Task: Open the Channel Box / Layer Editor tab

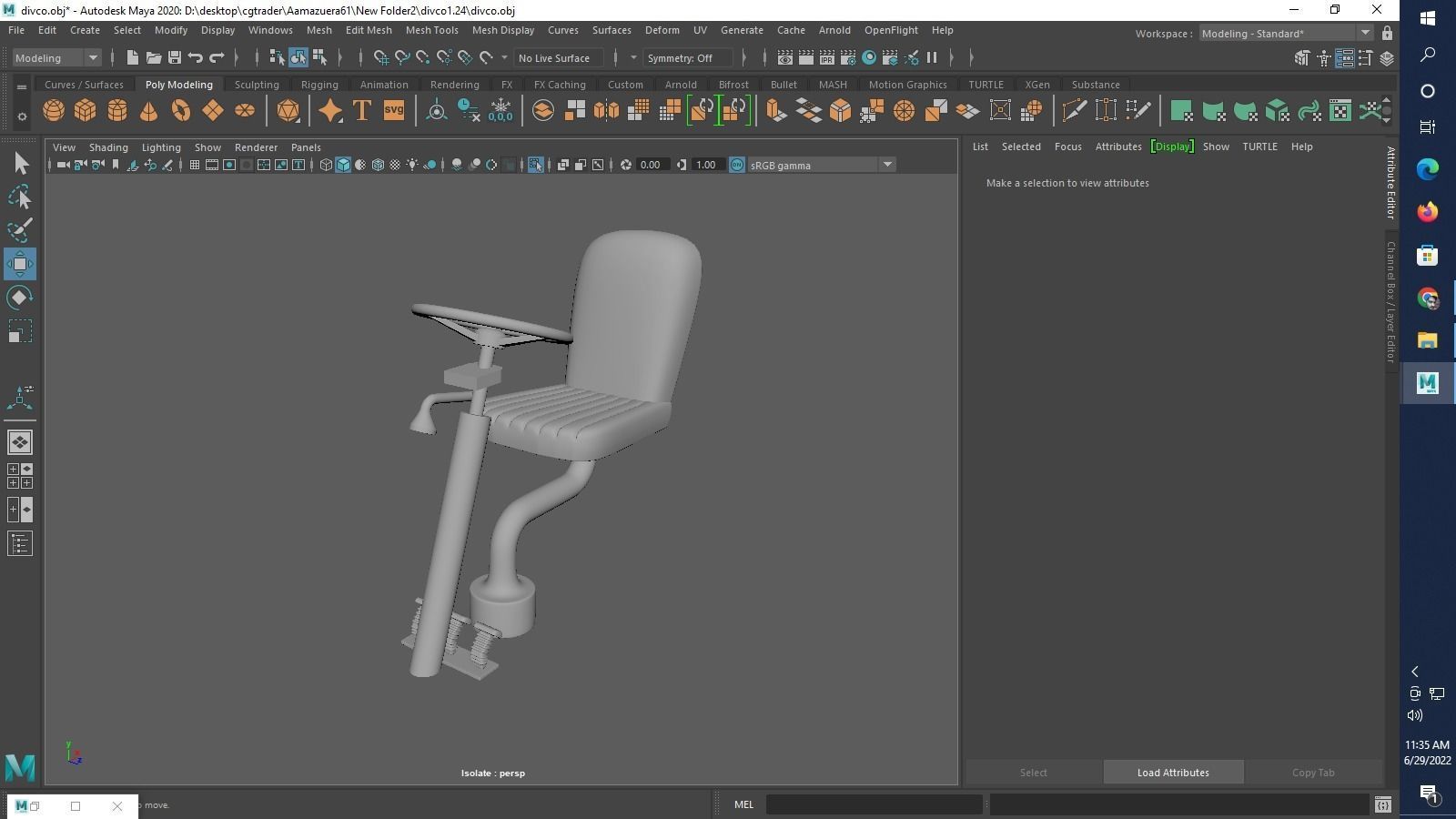Action: pyautogui.click(x=1390, y=302)
